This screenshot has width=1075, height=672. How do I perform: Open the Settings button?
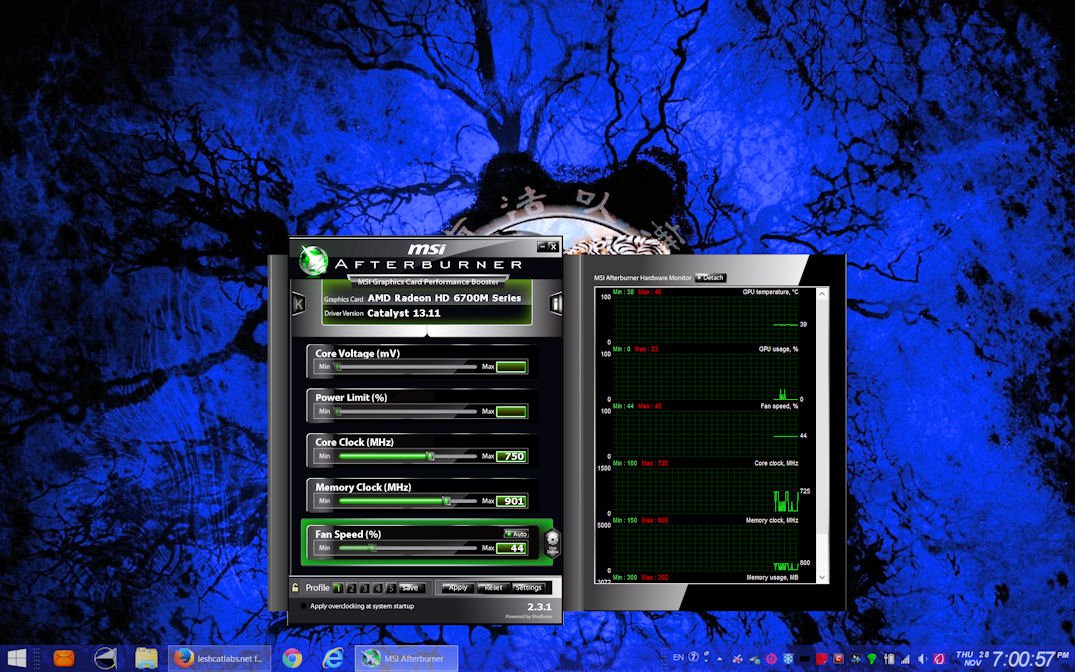(x=528, y=588)
